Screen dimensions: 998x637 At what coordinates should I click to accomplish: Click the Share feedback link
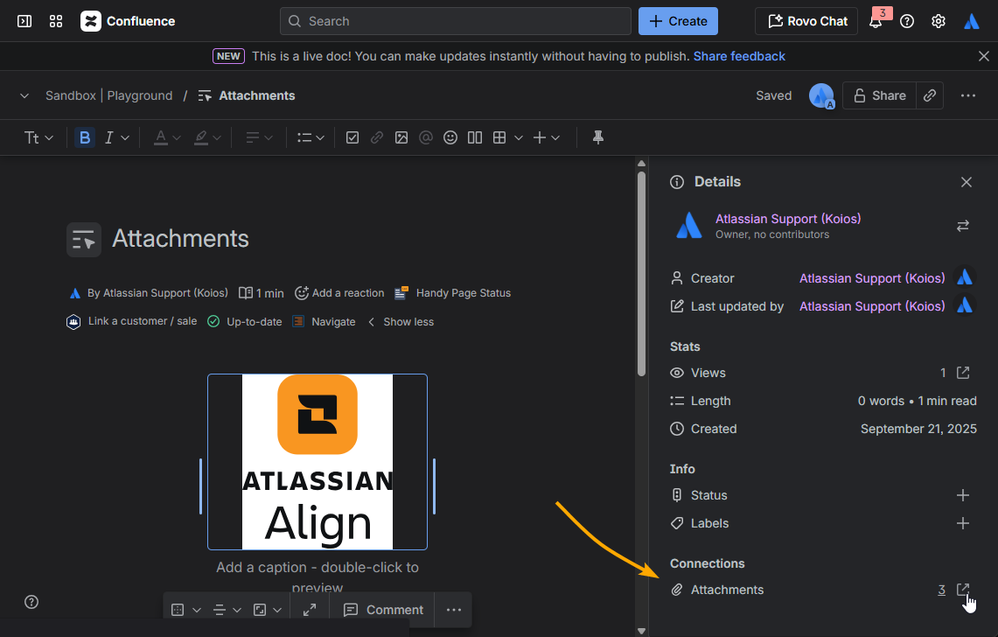pyautogui.click(x=739, y=56)
